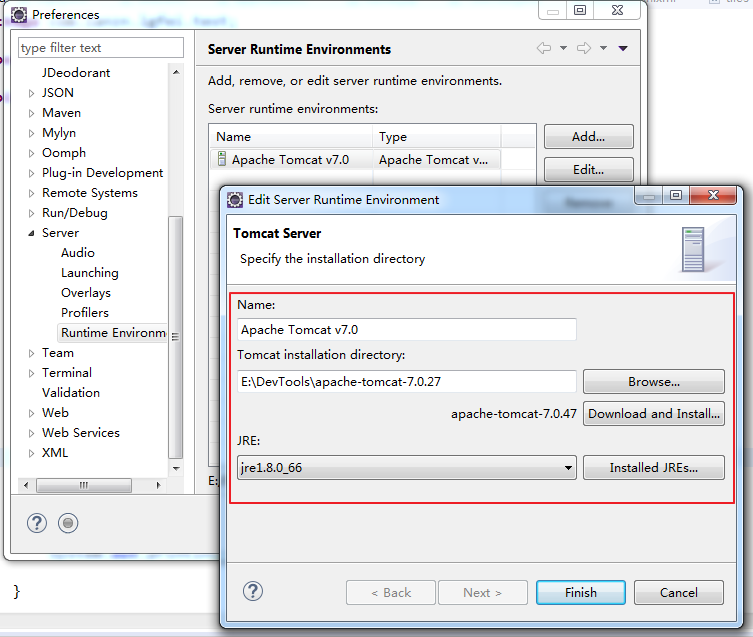Collapse the Server tree node
This screenshot has width=753, height=637.
31,233
